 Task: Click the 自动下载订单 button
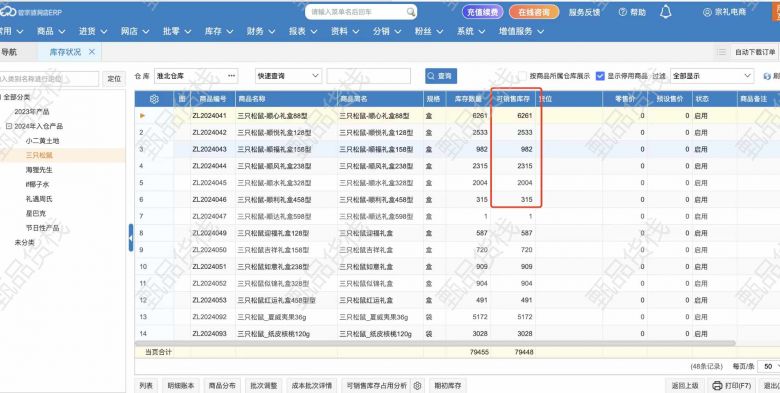point(755,52)
